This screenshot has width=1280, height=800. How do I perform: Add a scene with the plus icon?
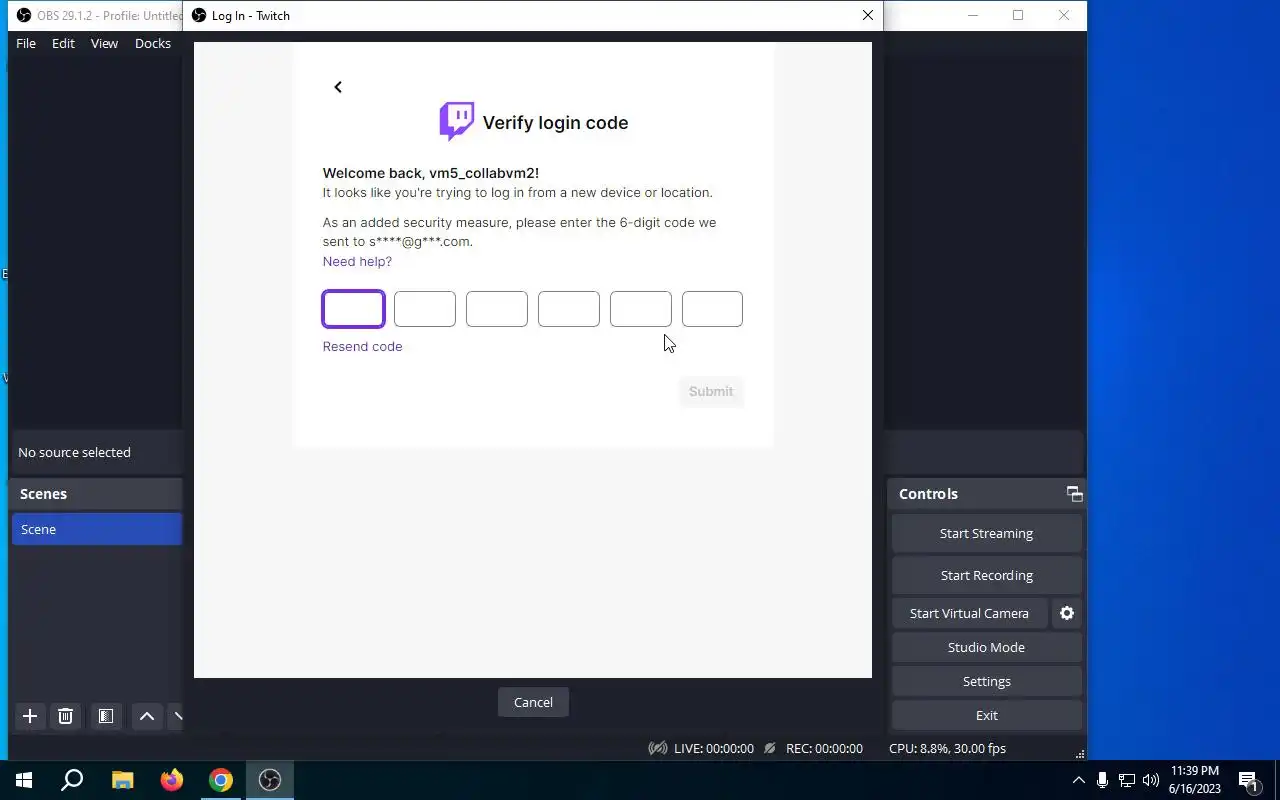click(x=30, y=716)
